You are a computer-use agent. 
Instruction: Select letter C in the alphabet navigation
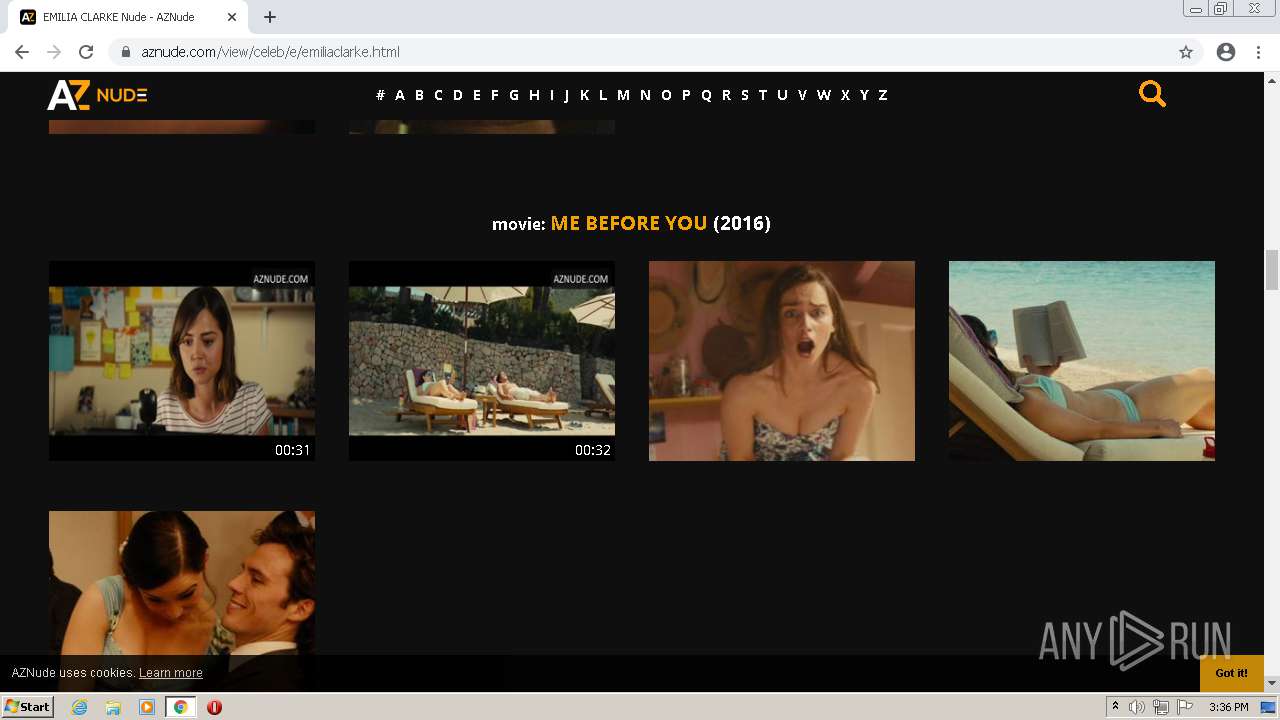tap(438, 95)
